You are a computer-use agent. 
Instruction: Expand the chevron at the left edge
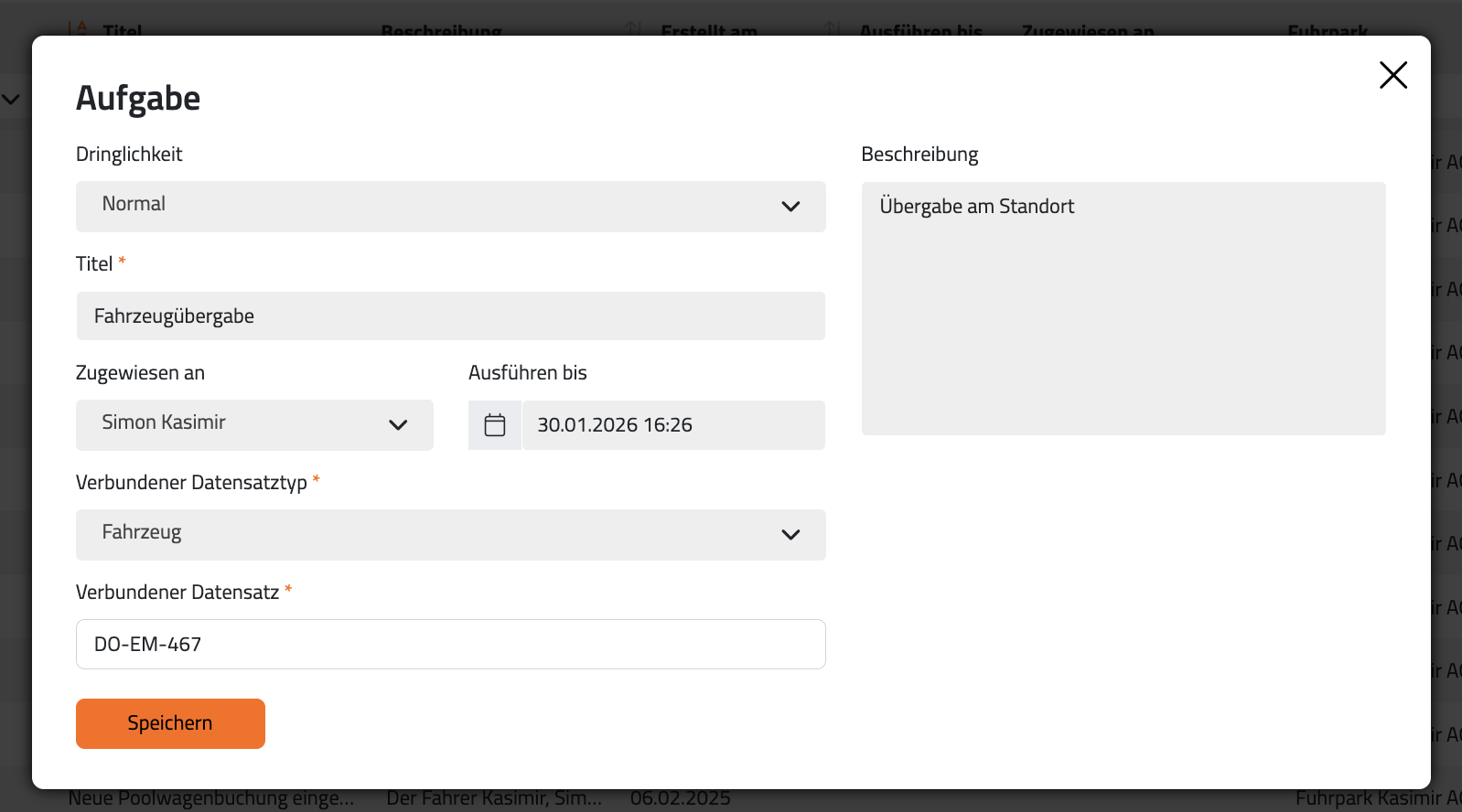point(11,99)
